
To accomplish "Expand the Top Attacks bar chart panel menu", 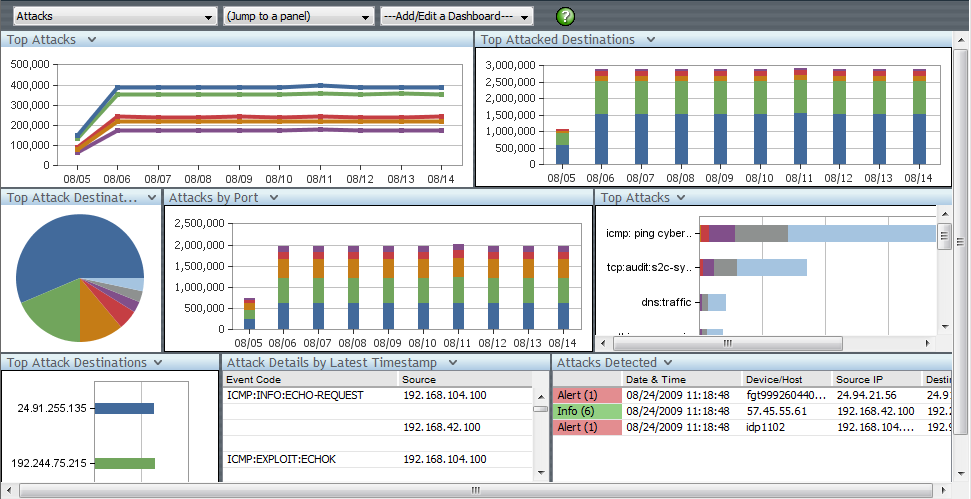I will click(681, 198).
